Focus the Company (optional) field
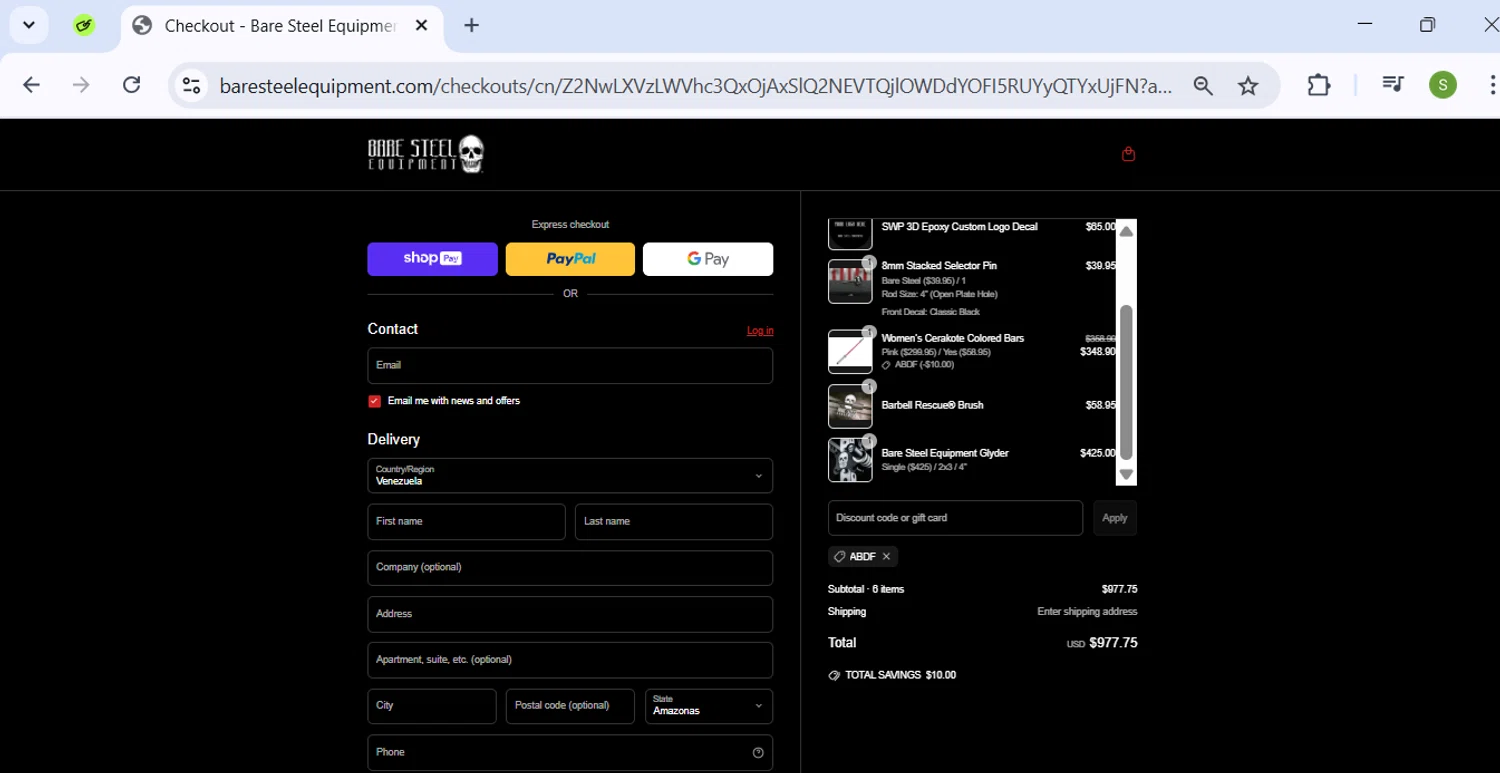The image size is (1500, 773). click(x=570, y=568)
